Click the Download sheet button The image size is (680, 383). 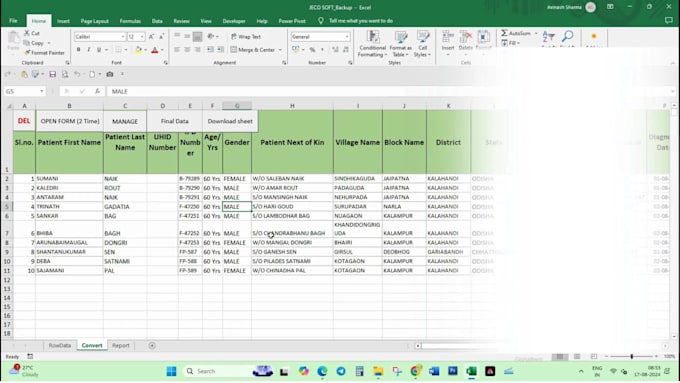230,121
